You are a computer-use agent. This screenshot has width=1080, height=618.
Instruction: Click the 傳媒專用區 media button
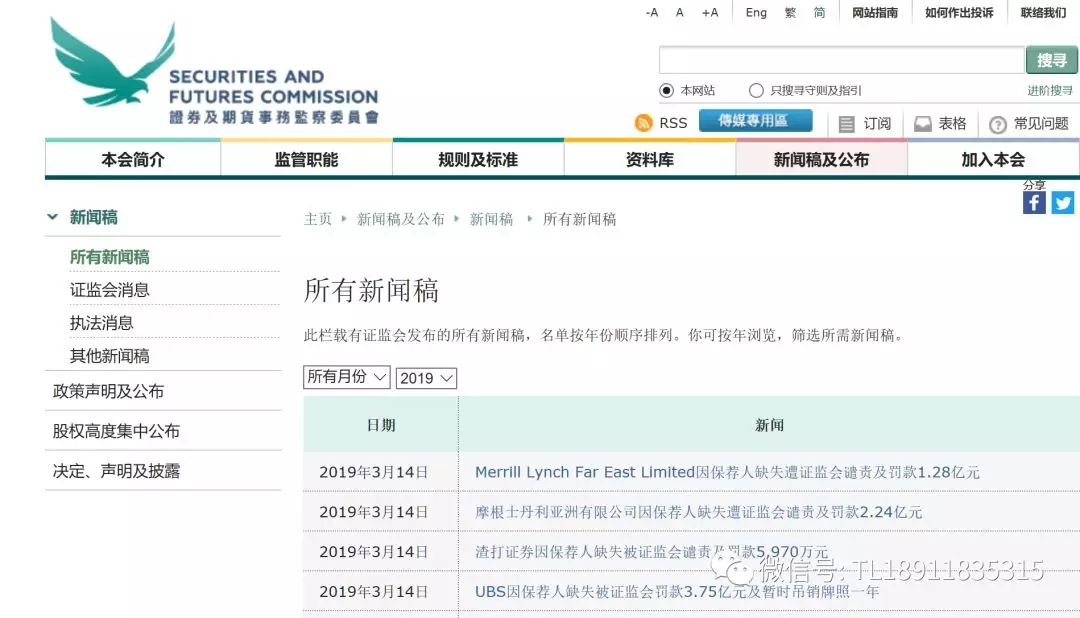(755, 121)
